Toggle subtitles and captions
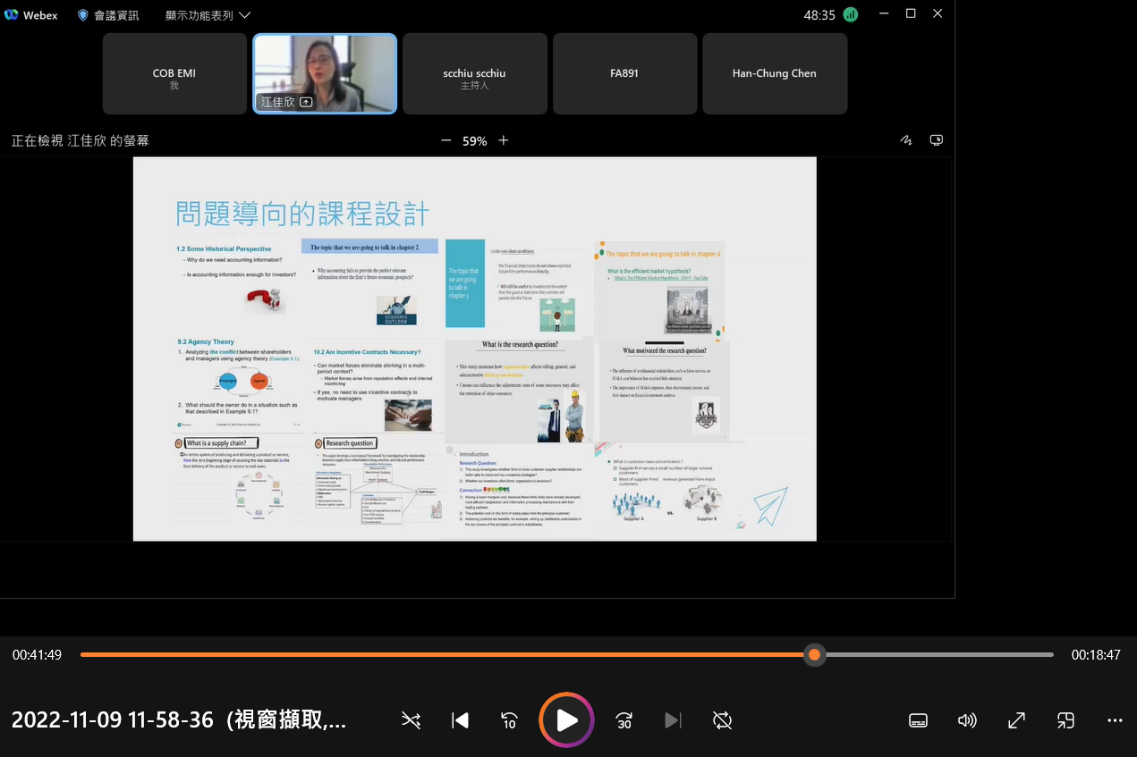 pos(918,720)
